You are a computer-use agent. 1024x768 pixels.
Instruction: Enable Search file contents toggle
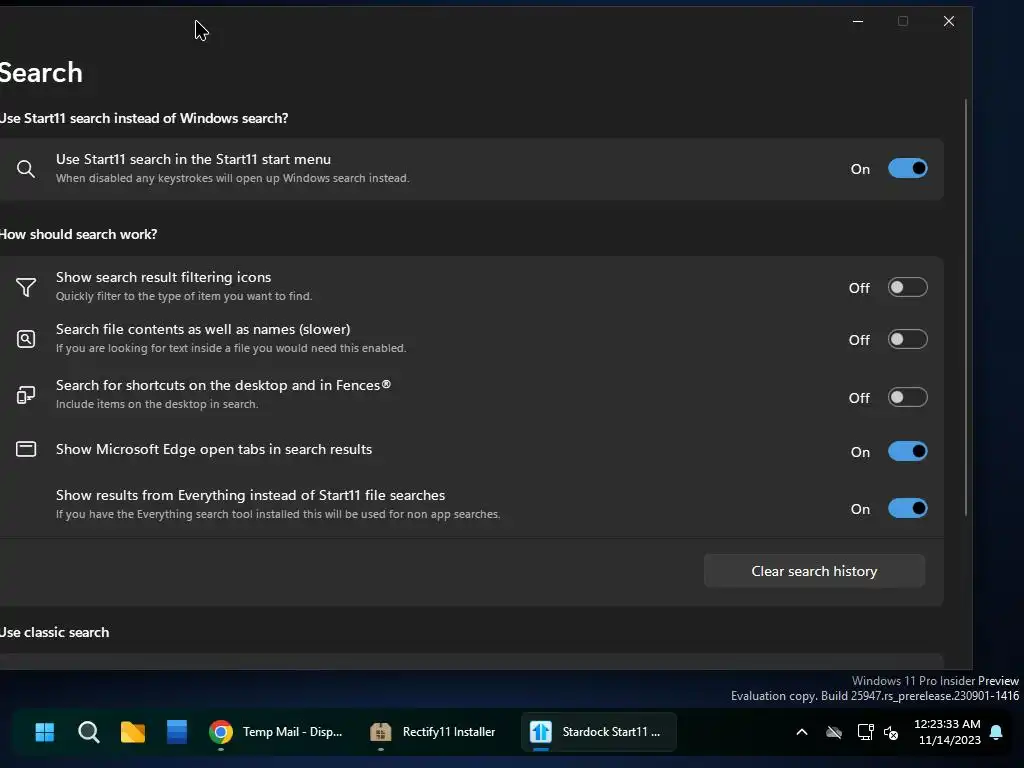pos(907,340)
